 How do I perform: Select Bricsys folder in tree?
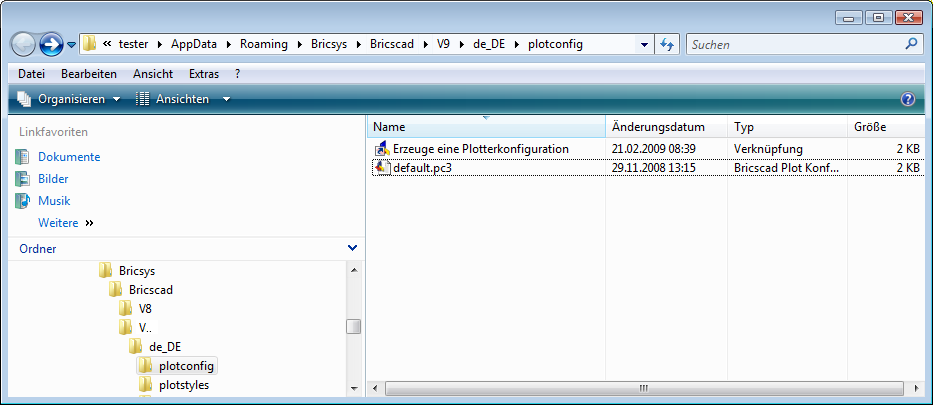coord(137,271)
